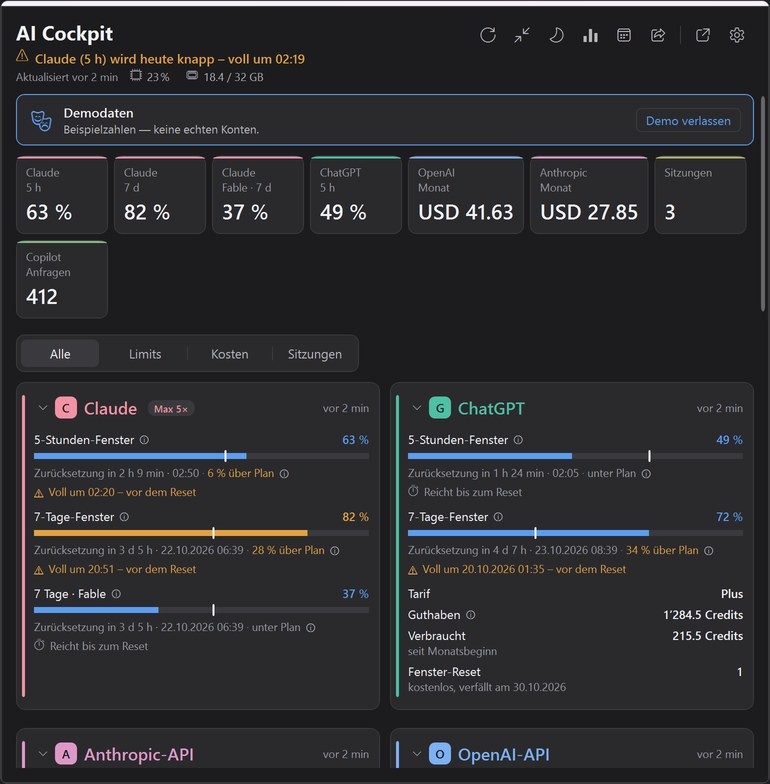Viewport: 770px width, 784px height.
Task: Collapse the Claude card chevron
Action: point(43,408)
